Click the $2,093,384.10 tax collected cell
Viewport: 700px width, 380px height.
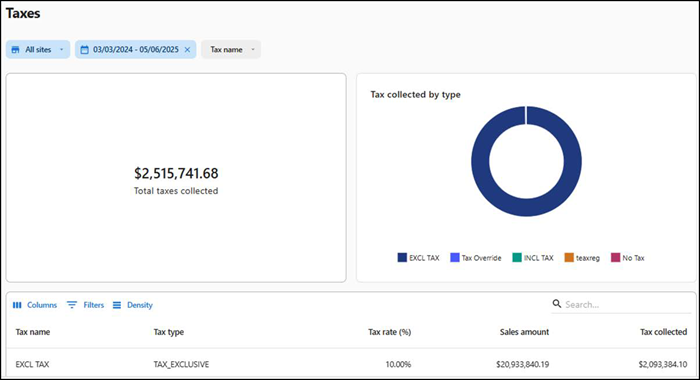click(663, 364)
